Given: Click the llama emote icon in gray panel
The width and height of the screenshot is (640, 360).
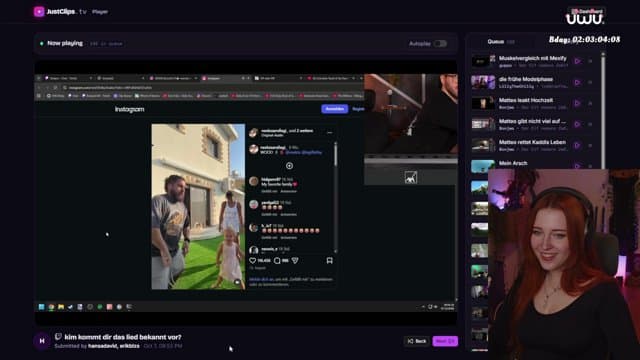Looking at the screenshot, I should click(x=411, y=177).
